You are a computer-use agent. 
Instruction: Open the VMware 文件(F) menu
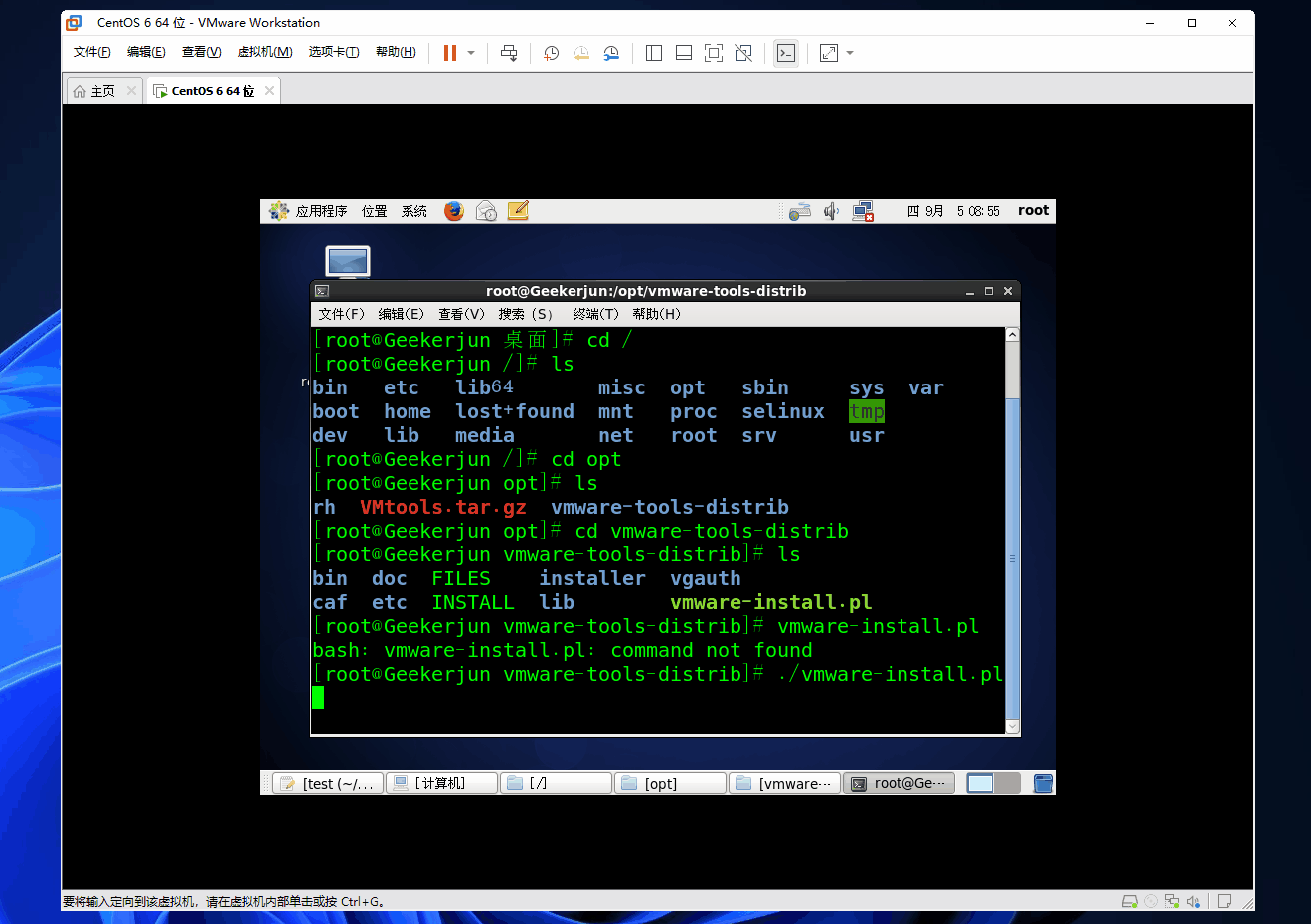[92, 52]
